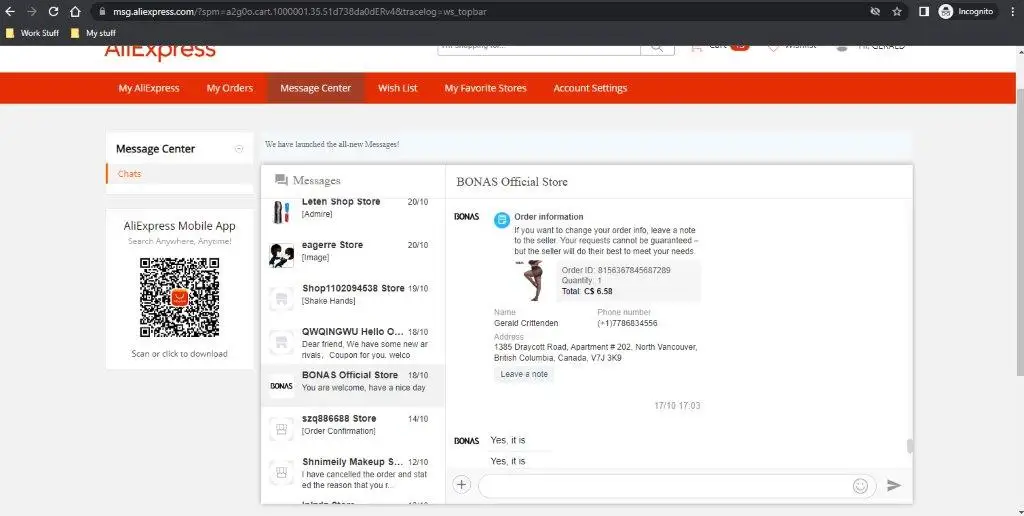Click the order product thumbnail image
This screenshot has width=1024, height=516.
(x=534, y=281)
